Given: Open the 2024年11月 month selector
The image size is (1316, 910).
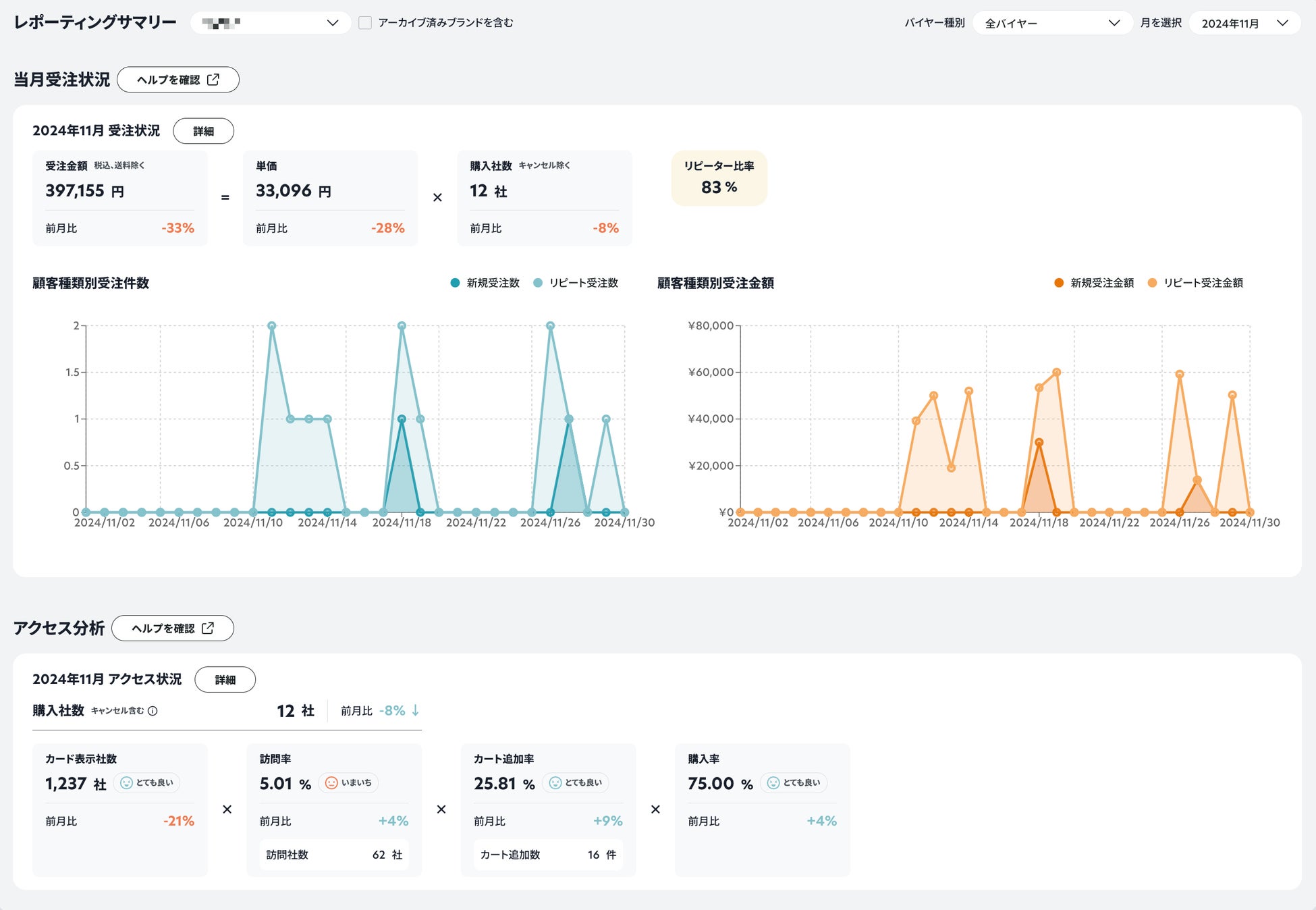Looking at the screenshot, I should (1244, 24).
